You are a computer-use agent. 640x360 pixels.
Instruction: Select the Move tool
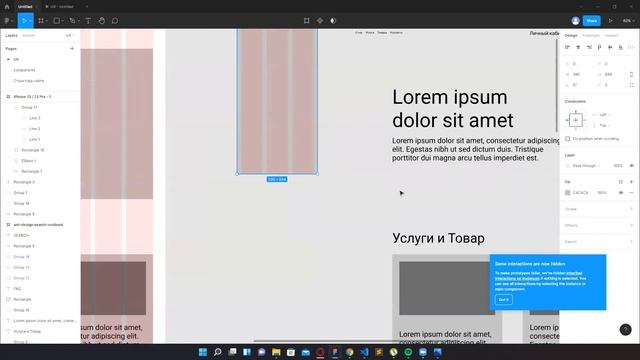[23, 20]
